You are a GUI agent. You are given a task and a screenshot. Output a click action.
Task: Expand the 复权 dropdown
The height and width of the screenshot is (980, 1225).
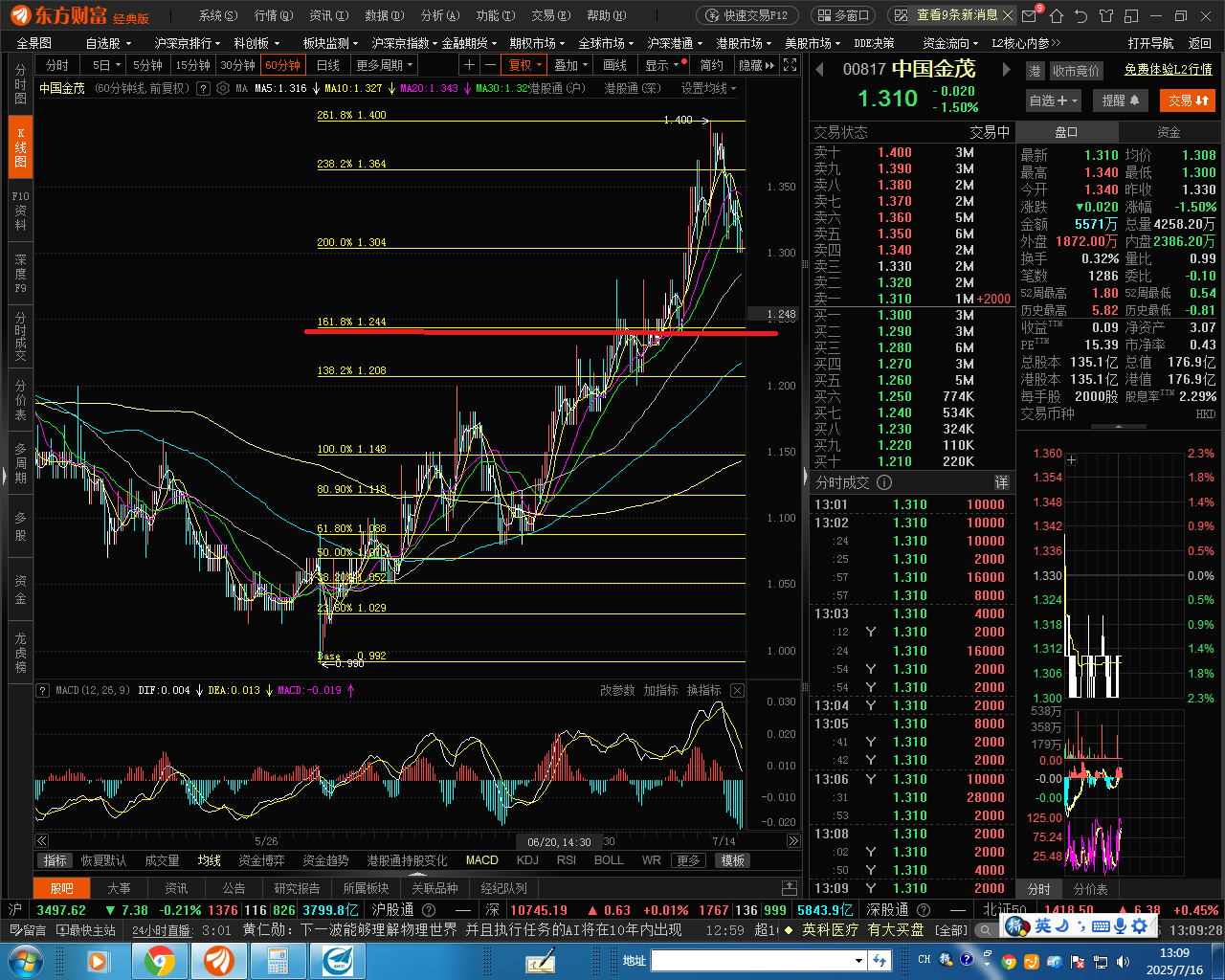point(525,65)
